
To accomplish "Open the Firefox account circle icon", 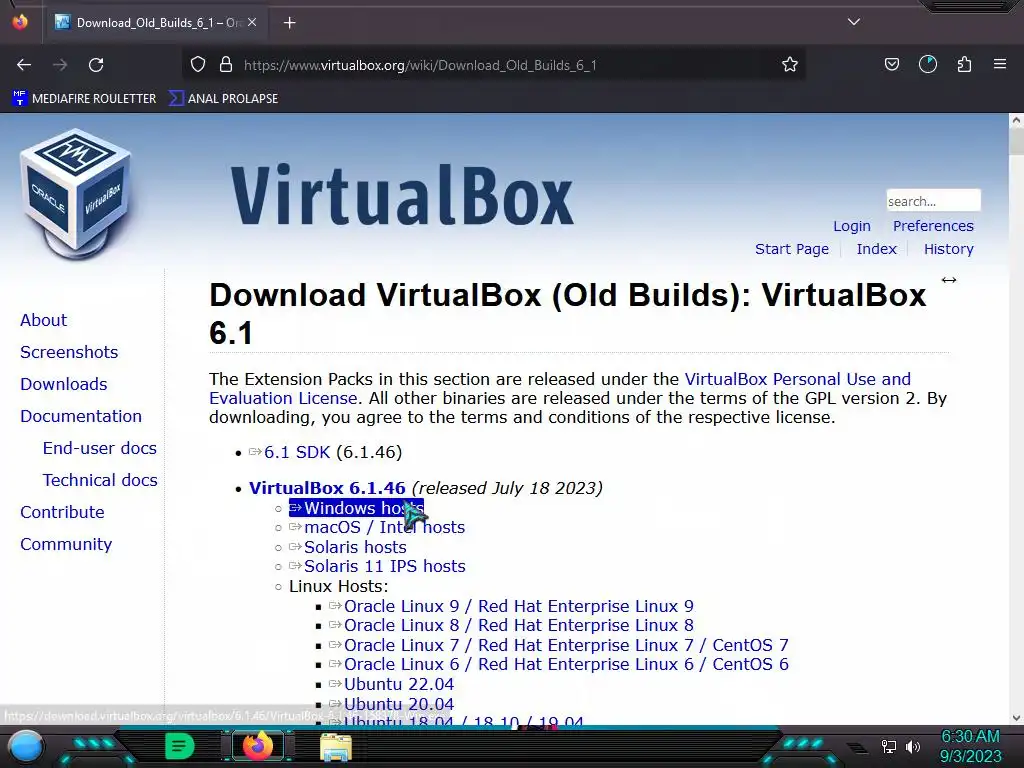I will tap(928, 65).
